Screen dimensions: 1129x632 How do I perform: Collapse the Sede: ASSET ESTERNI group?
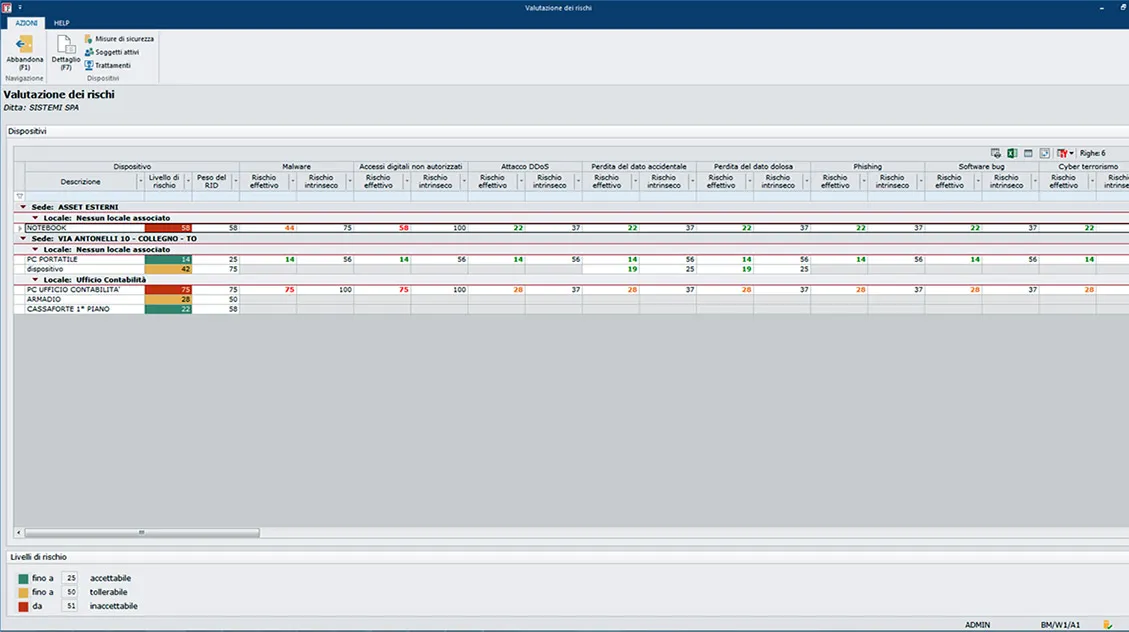pos(24,207)
